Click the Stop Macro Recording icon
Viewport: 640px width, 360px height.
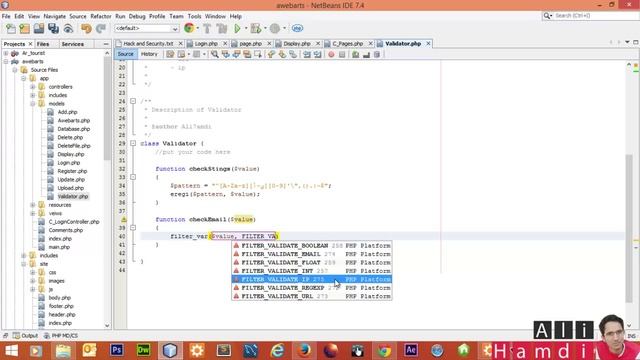point(342,54)
